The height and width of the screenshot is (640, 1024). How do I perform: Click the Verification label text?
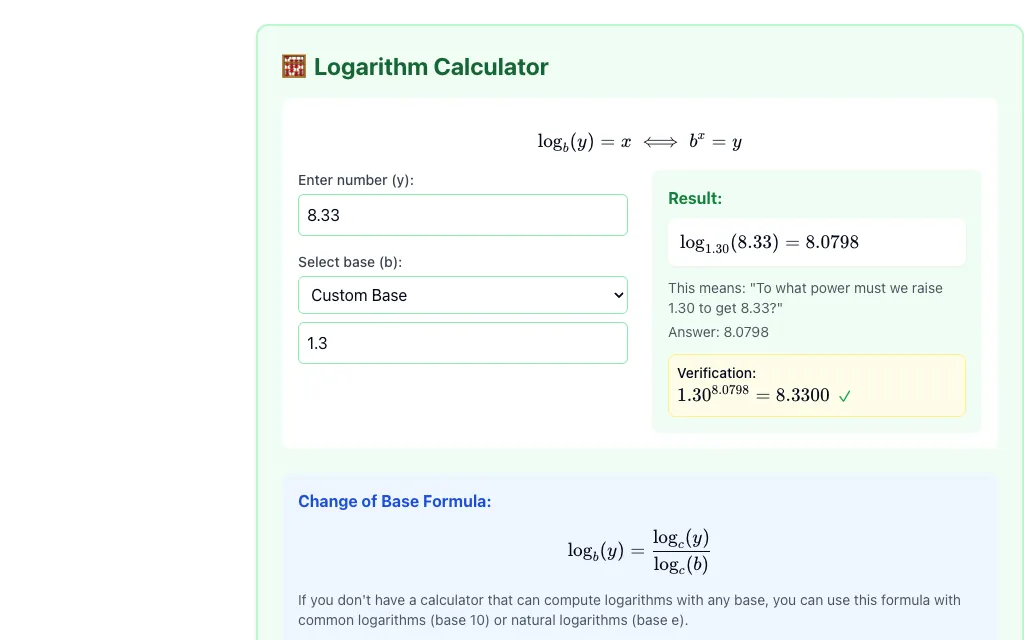[x=716, y=373]
